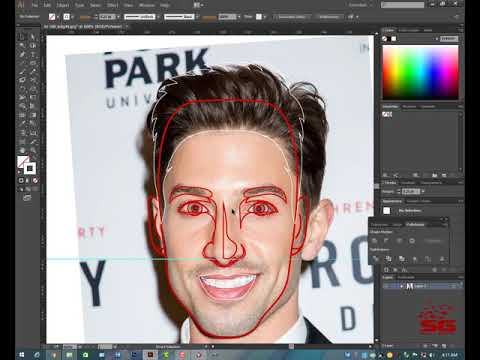Image resolution: width=480 pixels, height=360 pixels.
Task: Select the Shape Builder tool
Action: (22, 106)
